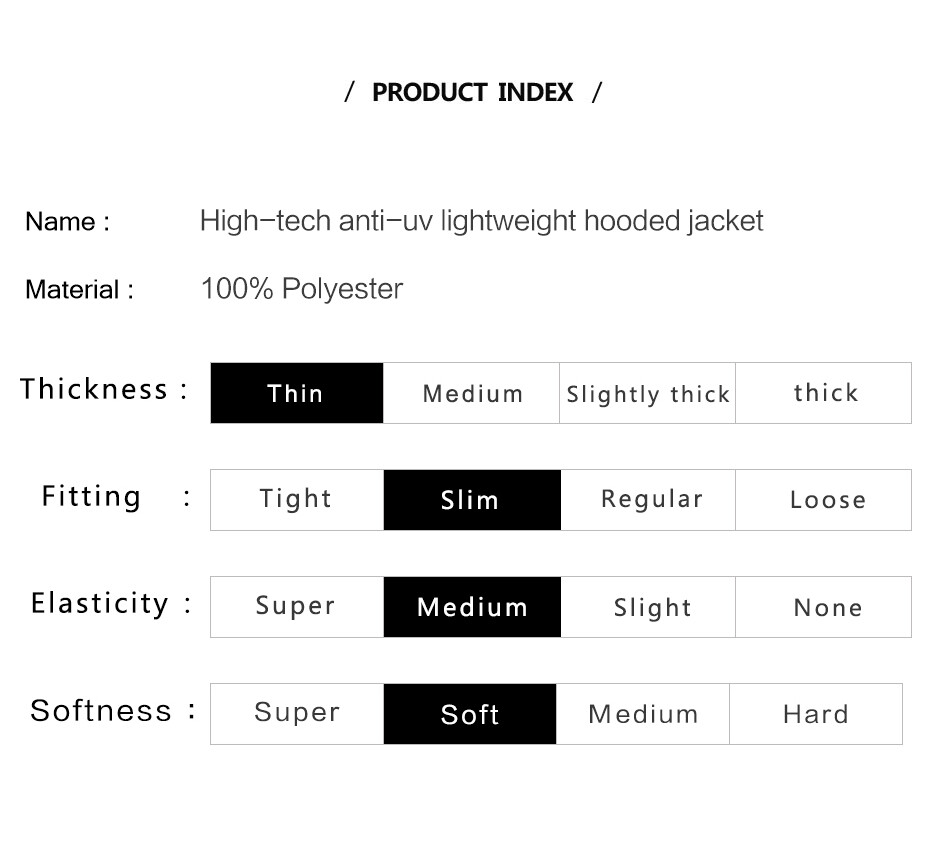
Task: Pick the Slightly thick option
Action: tap(647, 393)
